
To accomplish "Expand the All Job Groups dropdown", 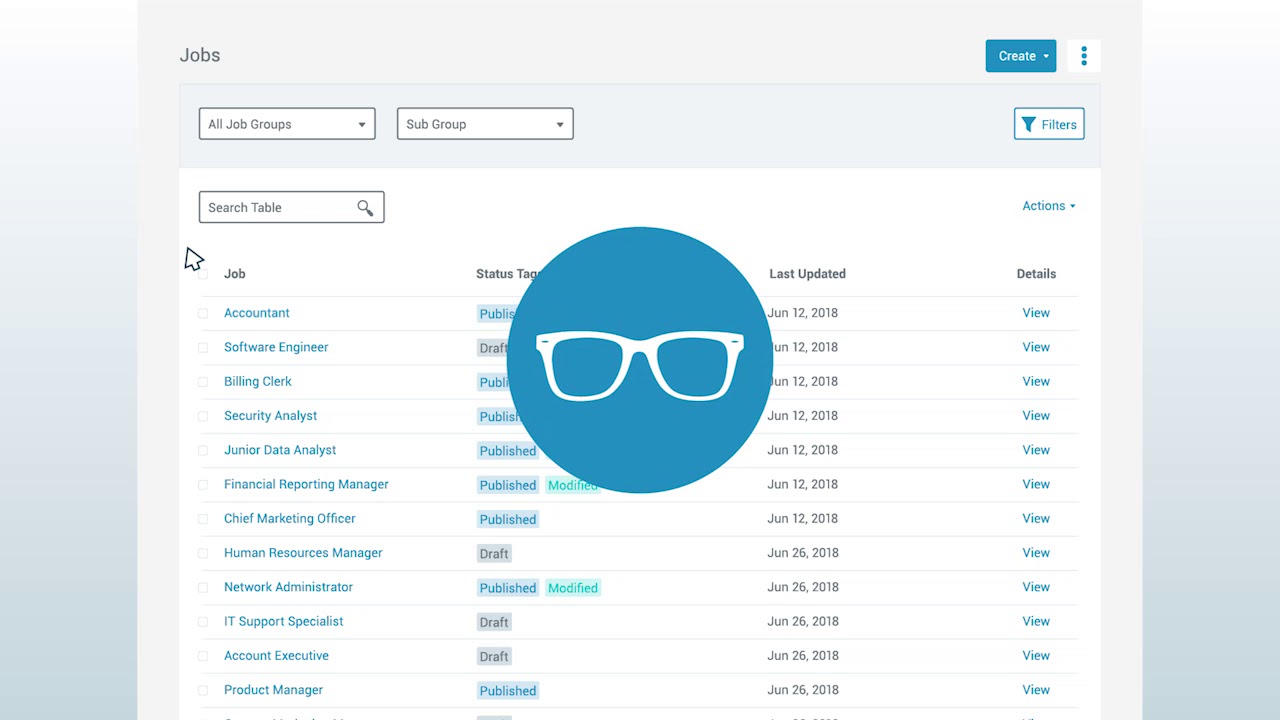I will pos(287,124).
